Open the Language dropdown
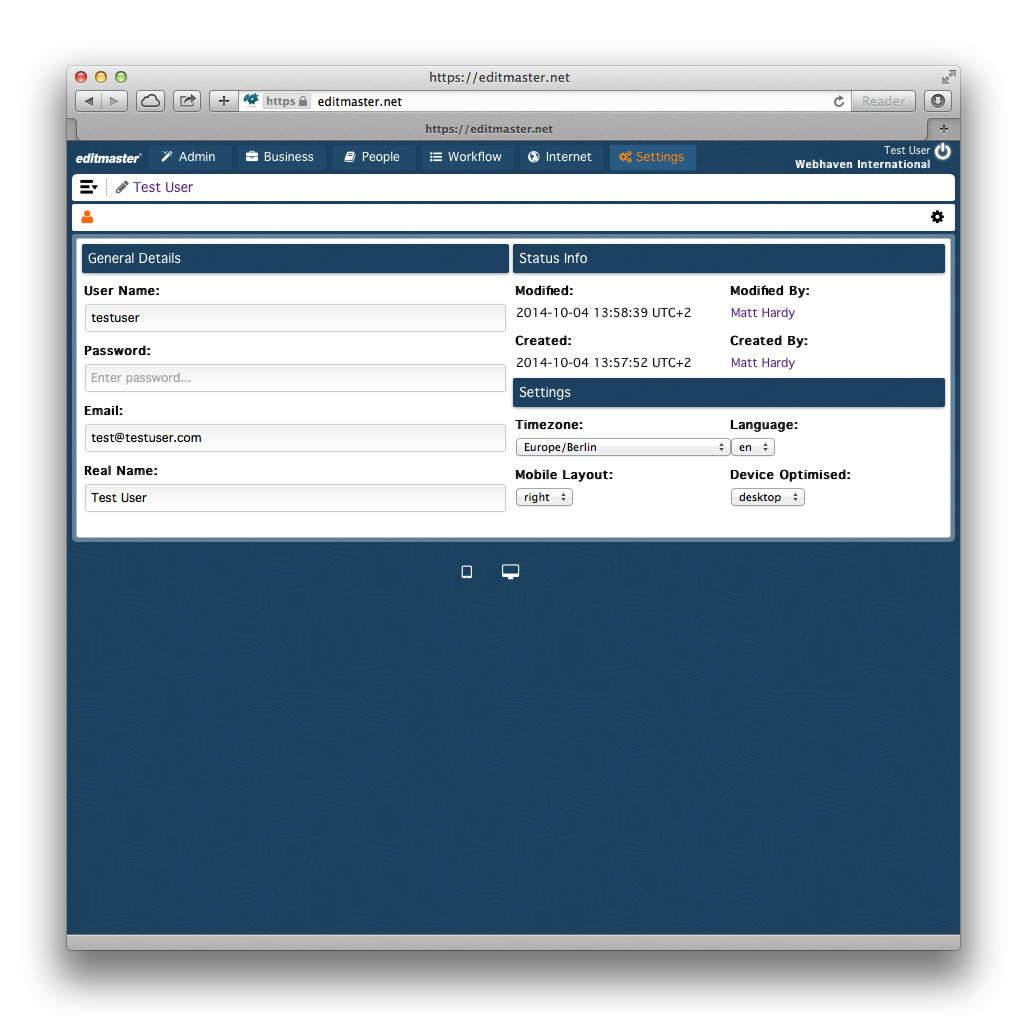1025x1016 pixels. pyautogui.click(x=753, y=447)
